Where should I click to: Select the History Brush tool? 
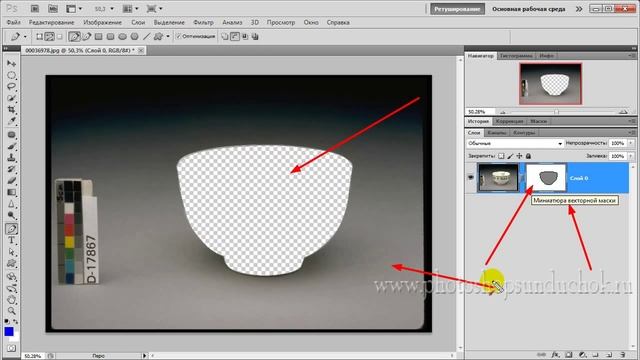click(x=11, y=169)
